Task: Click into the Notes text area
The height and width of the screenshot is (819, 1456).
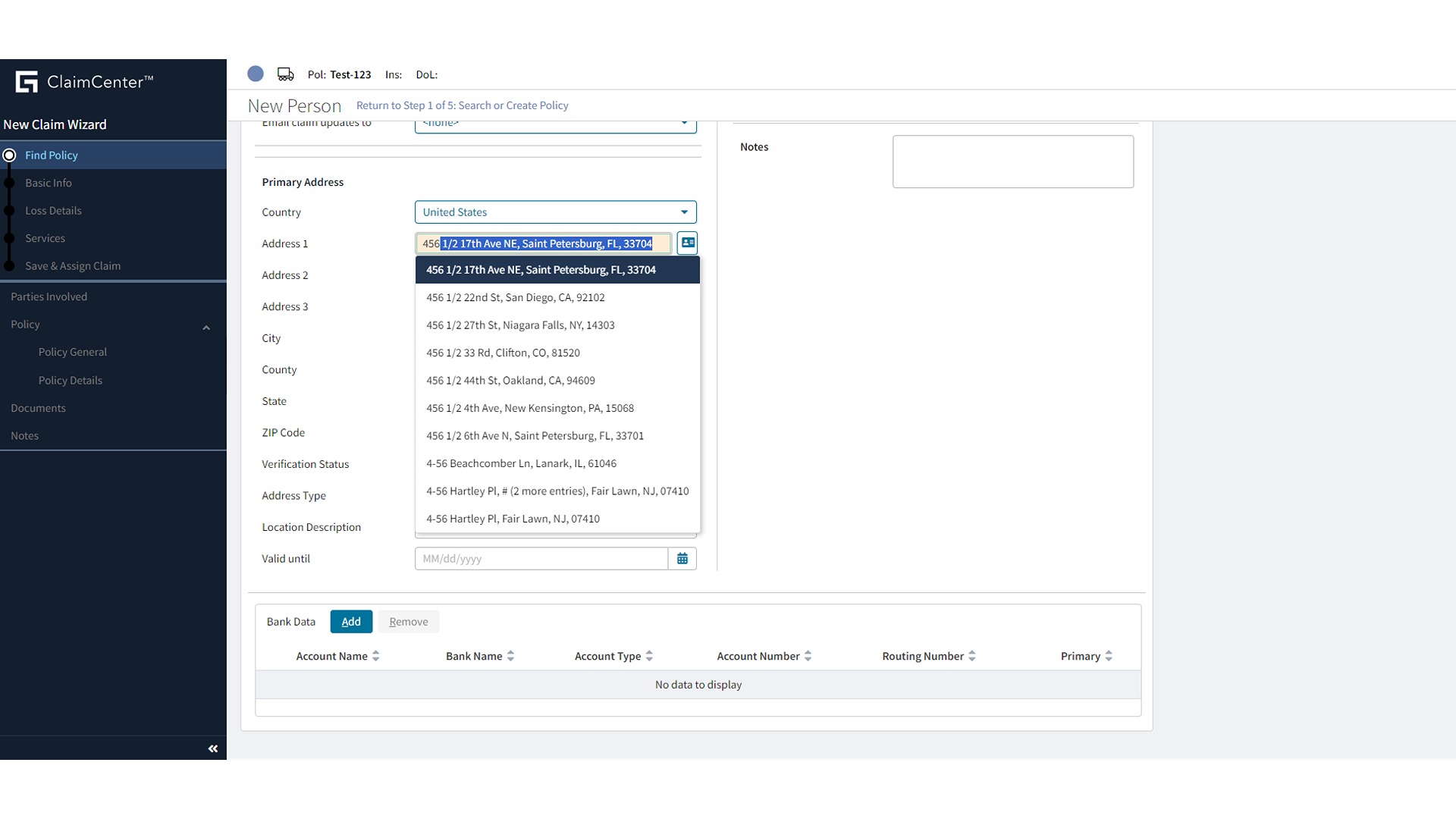Action: [x=1012, y=162]
